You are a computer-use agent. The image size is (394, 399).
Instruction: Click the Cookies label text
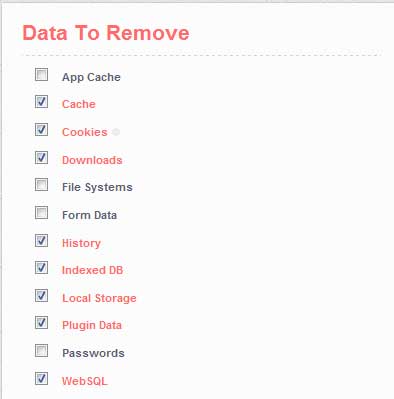[85, 132]
